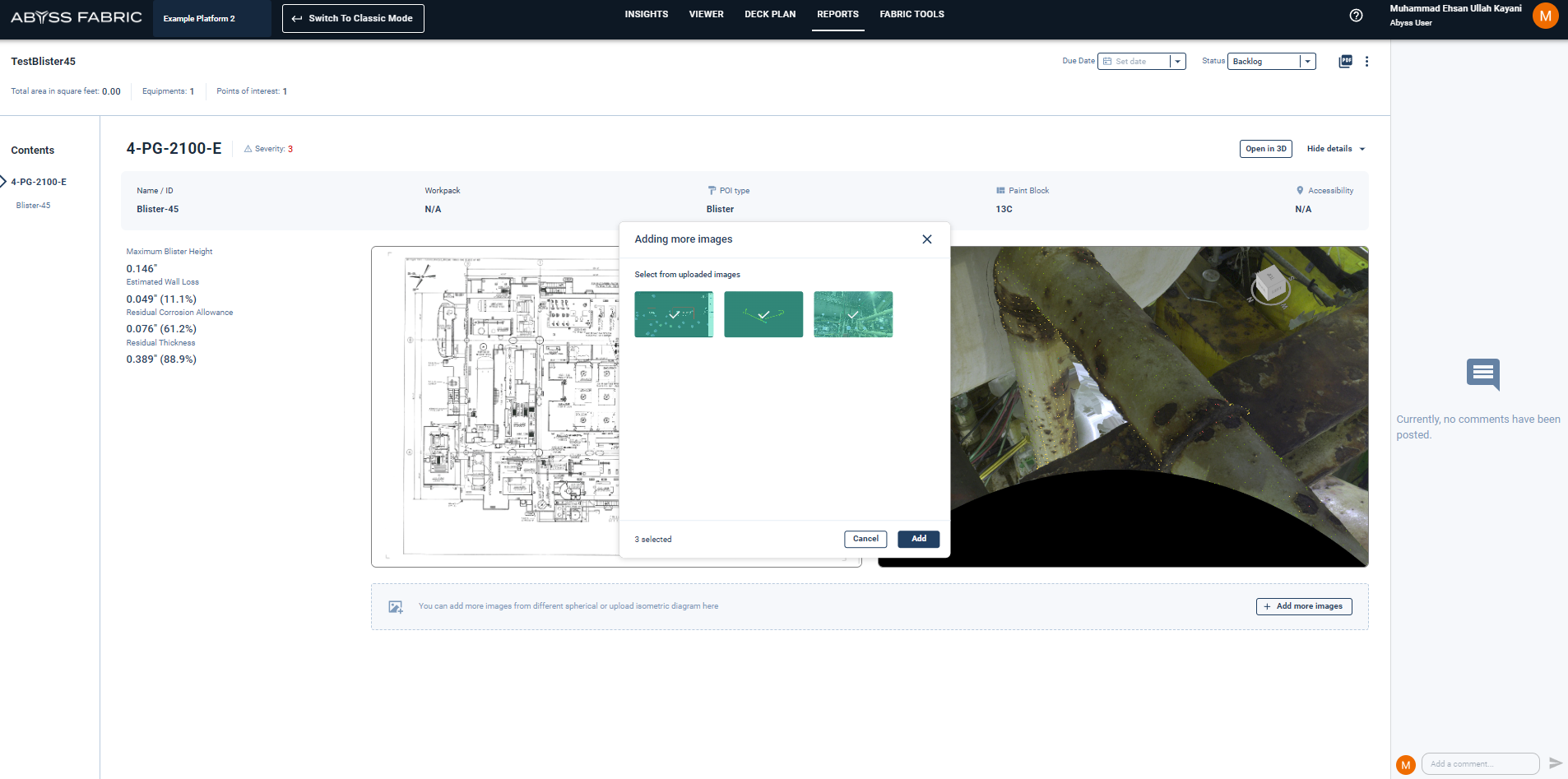Open the three-dot more options menu
1568x779 pixels.
coord(1366,62)
